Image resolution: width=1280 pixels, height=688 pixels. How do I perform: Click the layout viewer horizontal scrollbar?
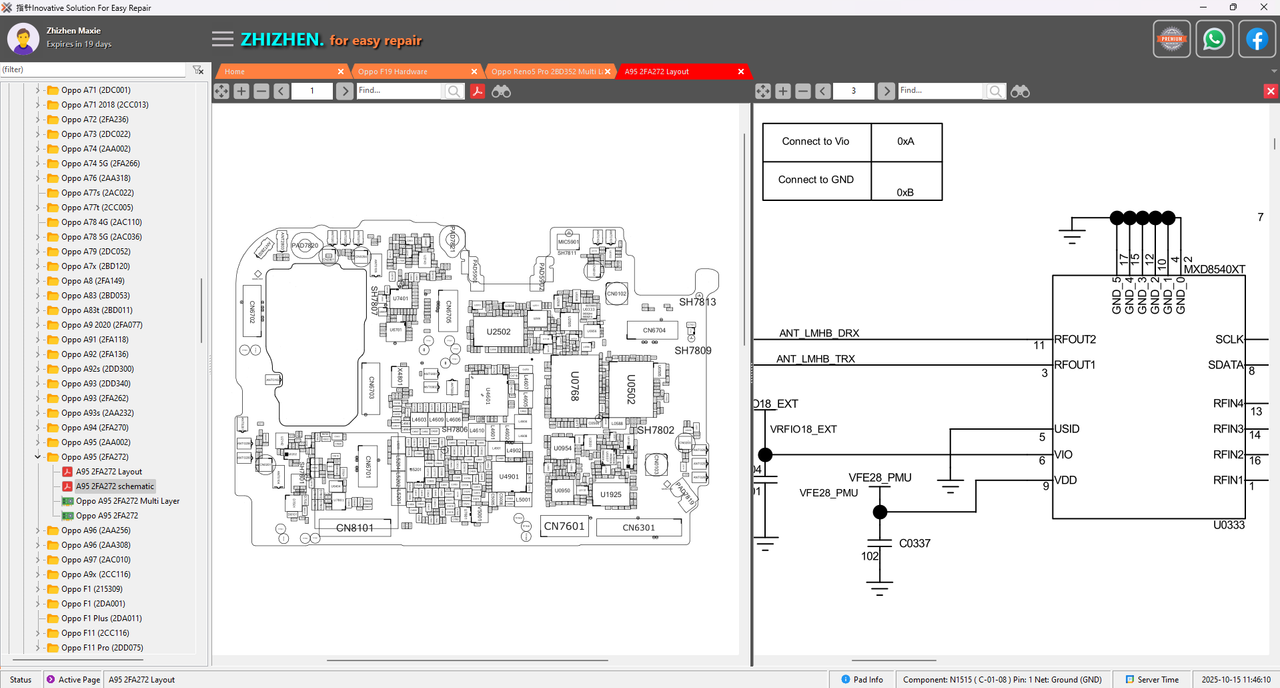466,660
